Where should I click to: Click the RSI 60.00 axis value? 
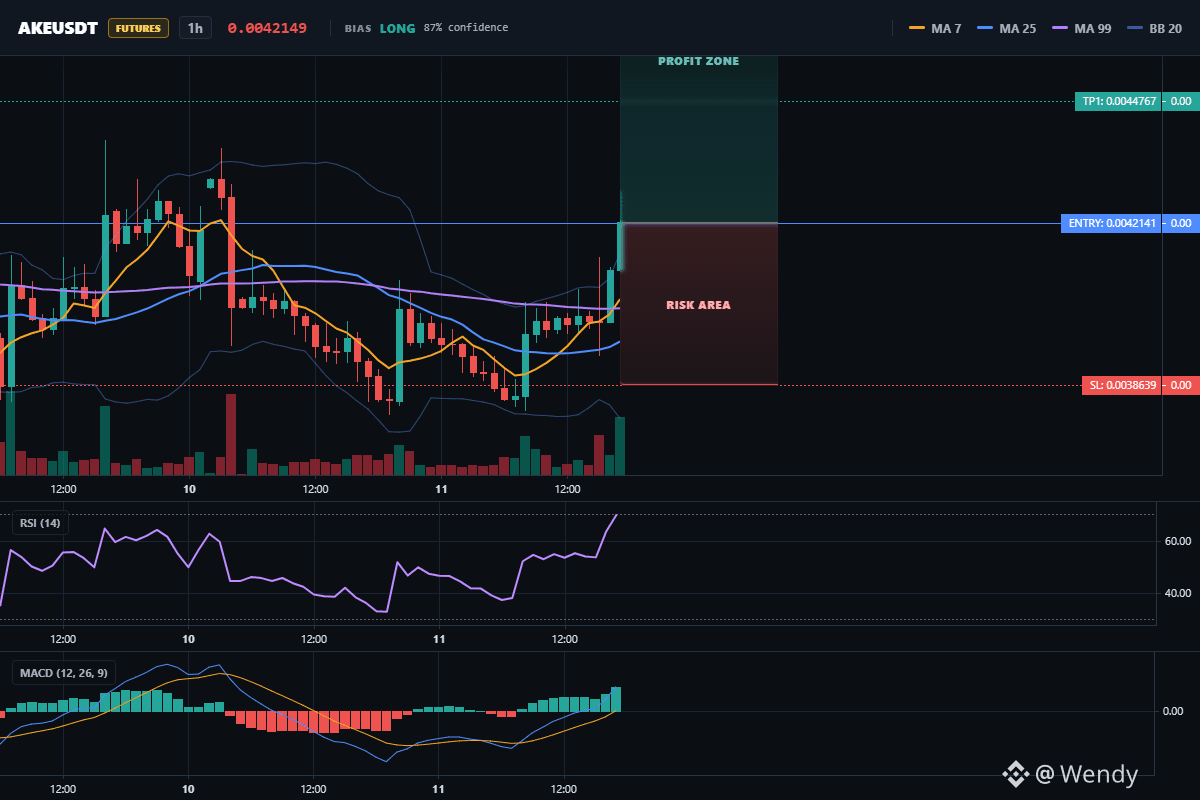pyautogui.click(x=1177, y=541)
